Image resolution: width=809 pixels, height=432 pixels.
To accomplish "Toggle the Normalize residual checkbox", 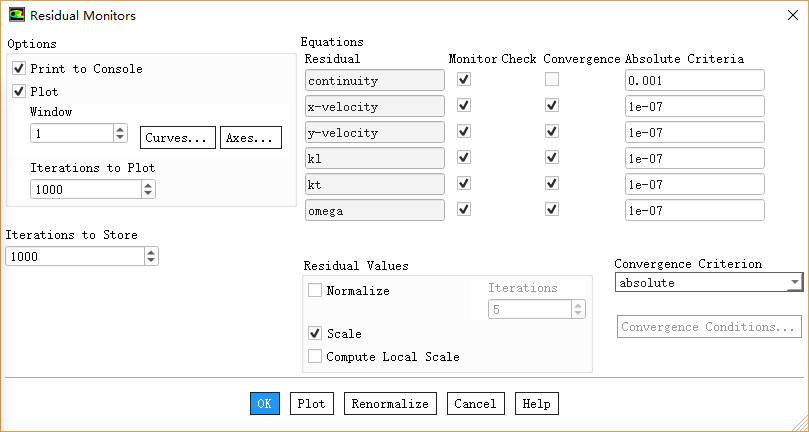I will (316, 291).
